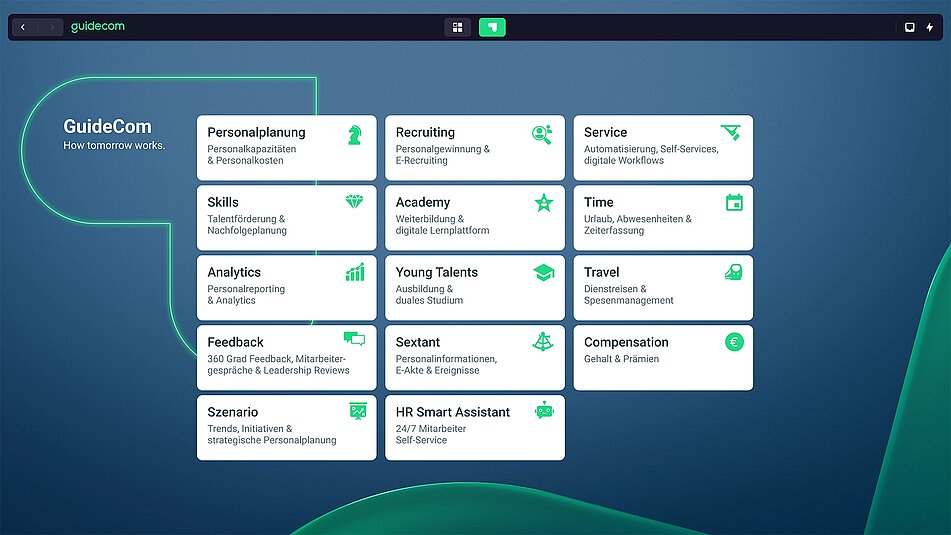Open the Recruiting module tile

coord(475,147)
